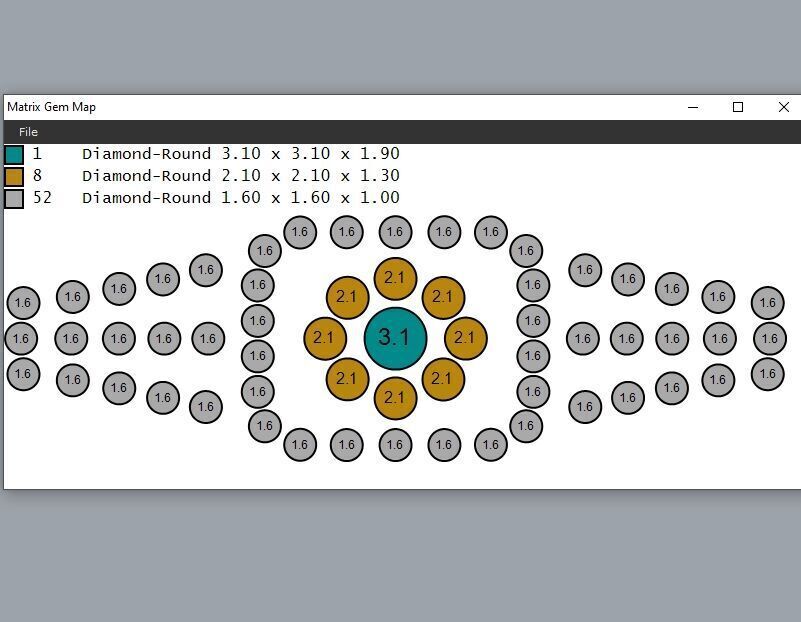The width and height of the screenshot is (801, 622).
Task: Select the rightmost 1.6 gem in the center row
Action: click(770, 339)
